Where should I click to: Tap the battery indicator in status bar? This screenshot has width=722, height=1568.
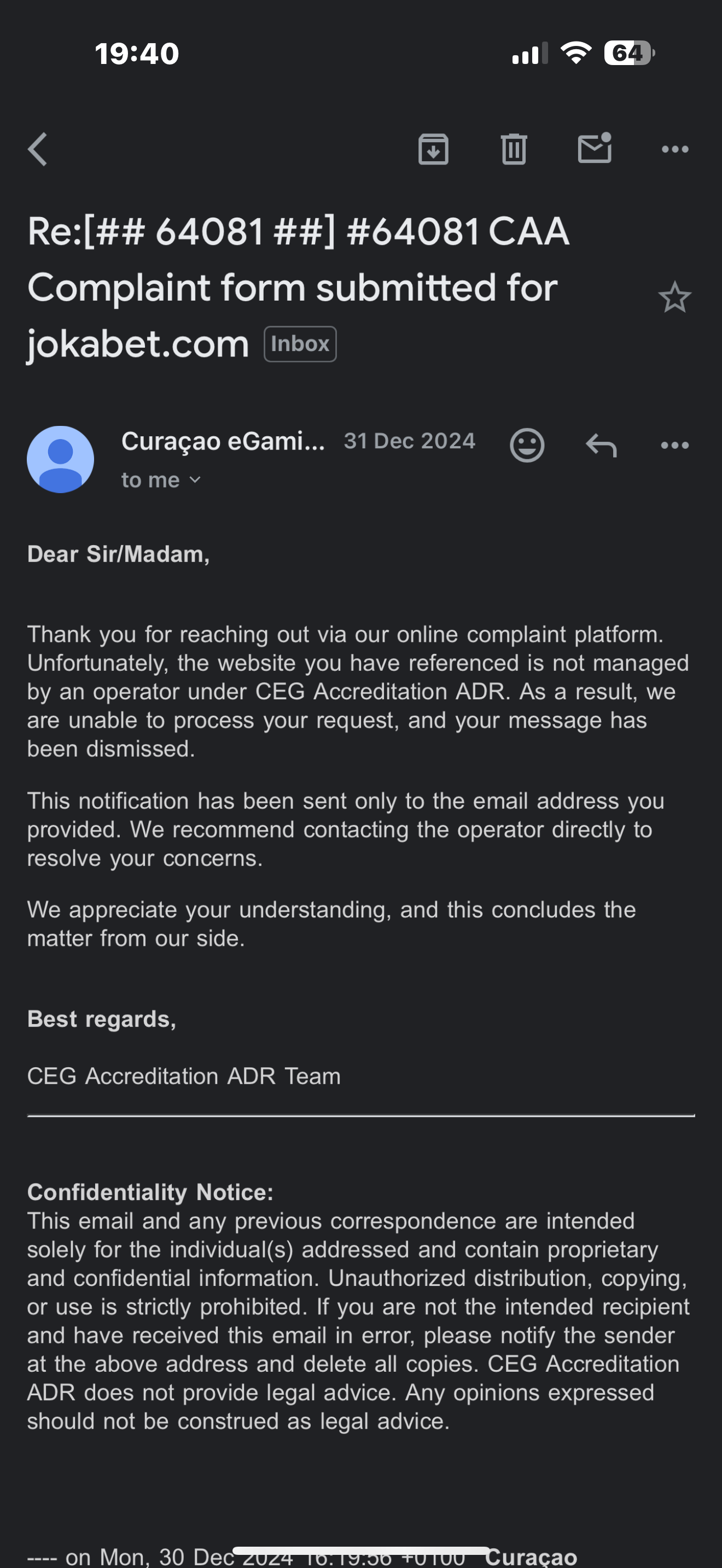[629, 53]
